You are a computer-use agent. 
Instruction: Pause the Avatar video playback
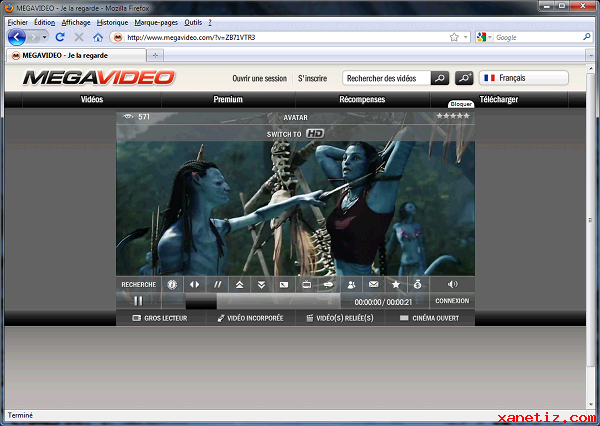tap(138, 301)
